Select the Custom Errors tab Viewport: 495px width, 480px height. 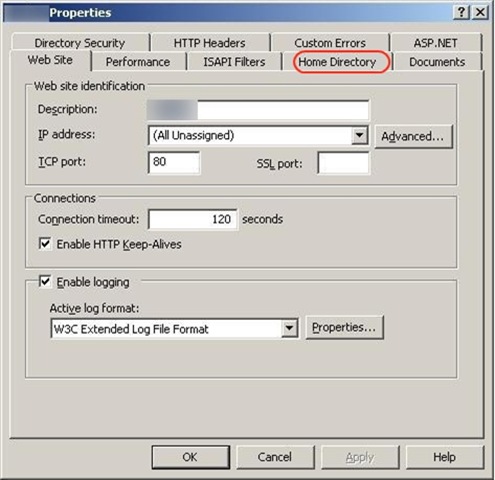click(x=330, y=43)
